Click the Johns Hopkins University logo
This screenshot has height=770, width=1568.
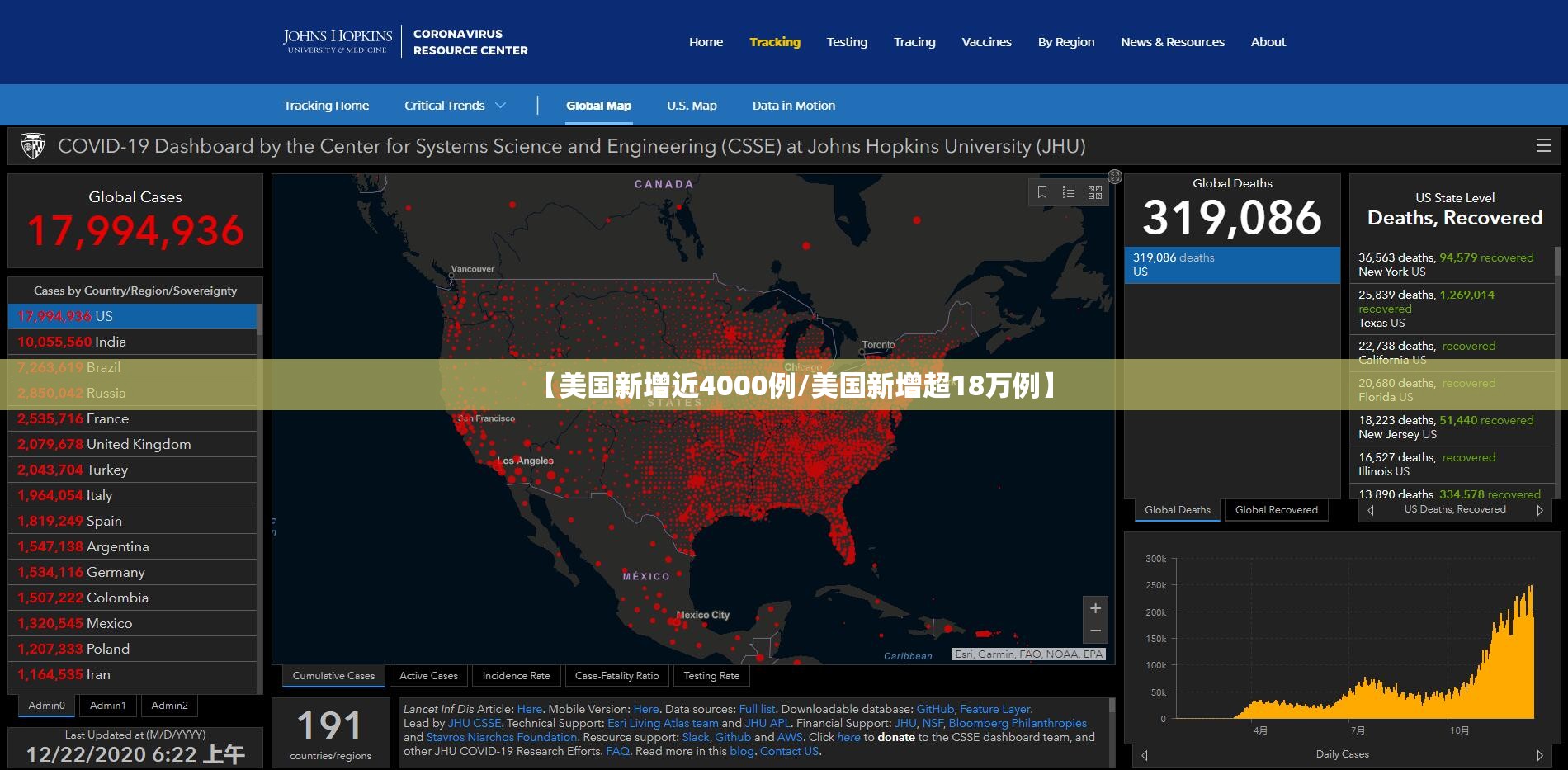338,41
